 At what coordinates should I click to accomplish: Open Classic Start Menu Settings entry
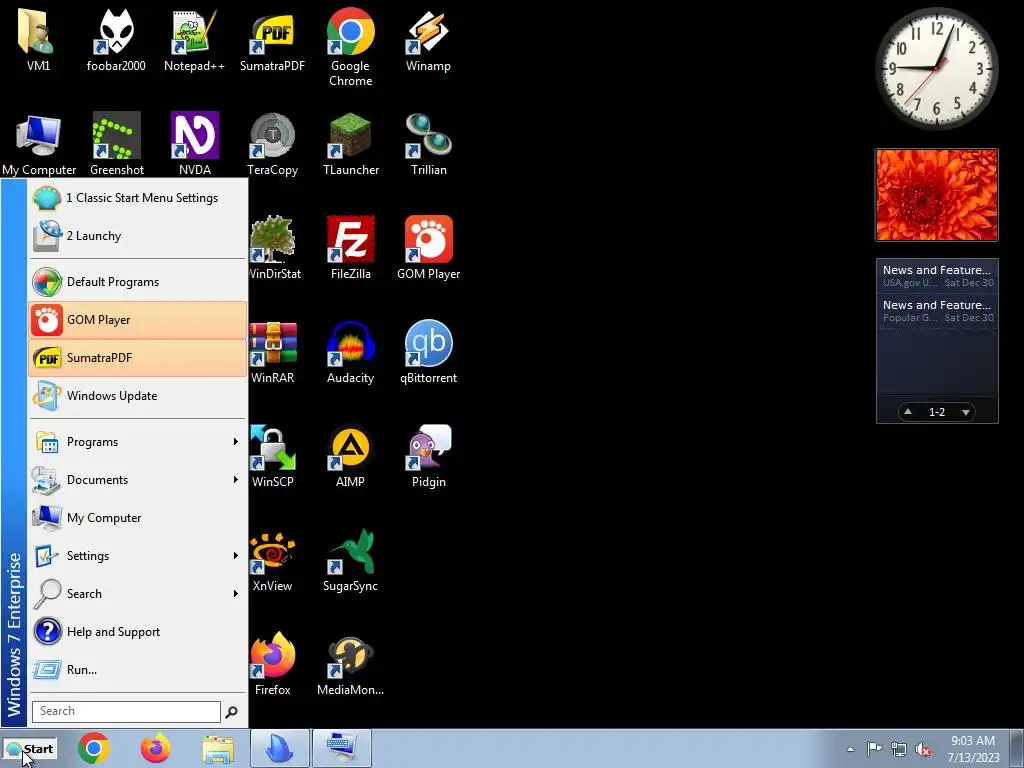138,198
